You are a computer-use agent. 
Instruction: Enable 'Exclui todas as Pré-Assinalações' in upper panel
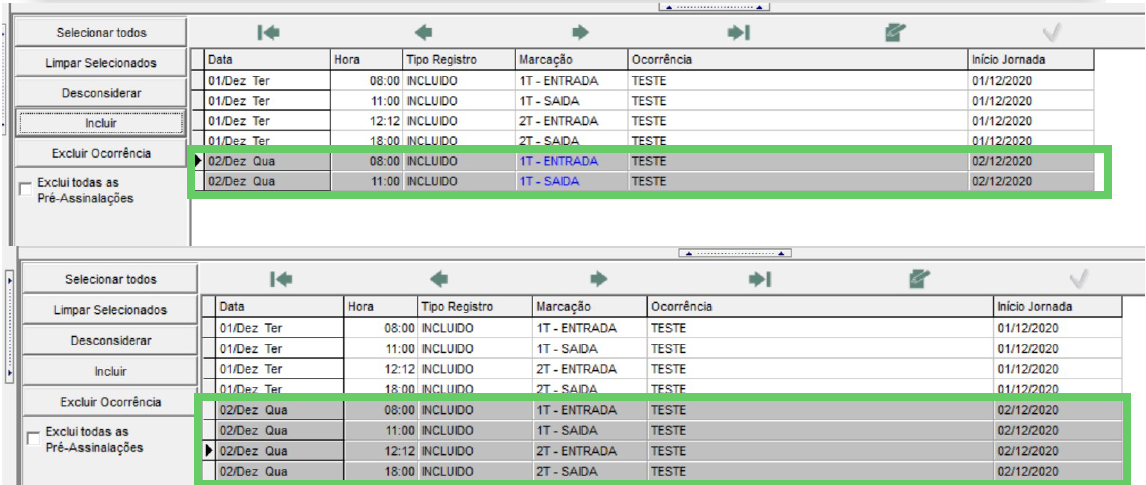[x=26, y=189]
